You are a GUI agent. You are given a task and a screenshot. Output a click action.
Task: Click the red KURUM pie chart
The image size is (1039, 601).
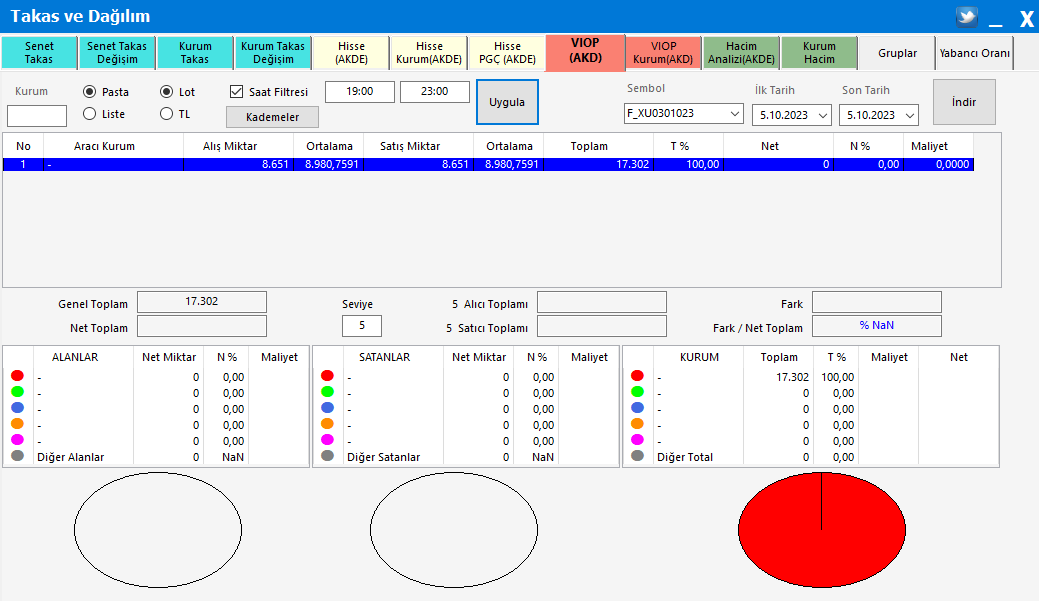[x=822, y=529]
